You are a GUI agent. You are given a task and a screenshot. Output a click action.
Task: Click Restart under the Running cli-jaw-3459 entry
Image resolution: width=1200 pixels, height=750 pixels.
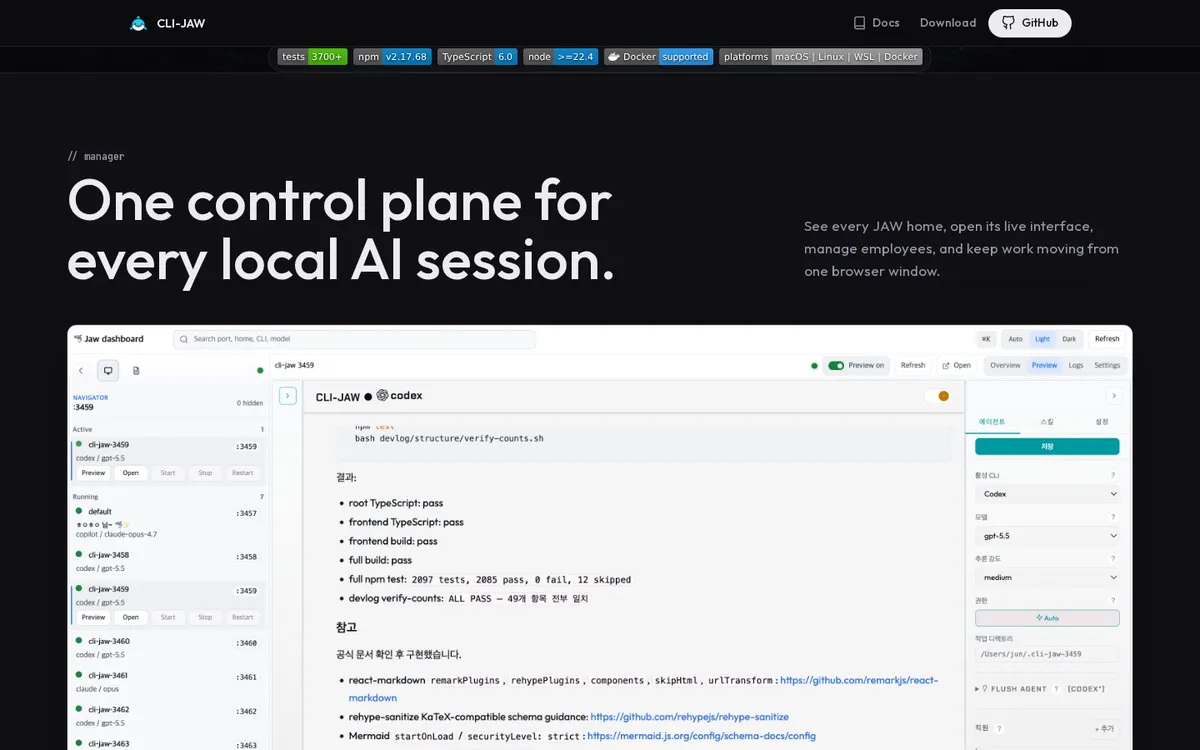click(x=243, y=617)
